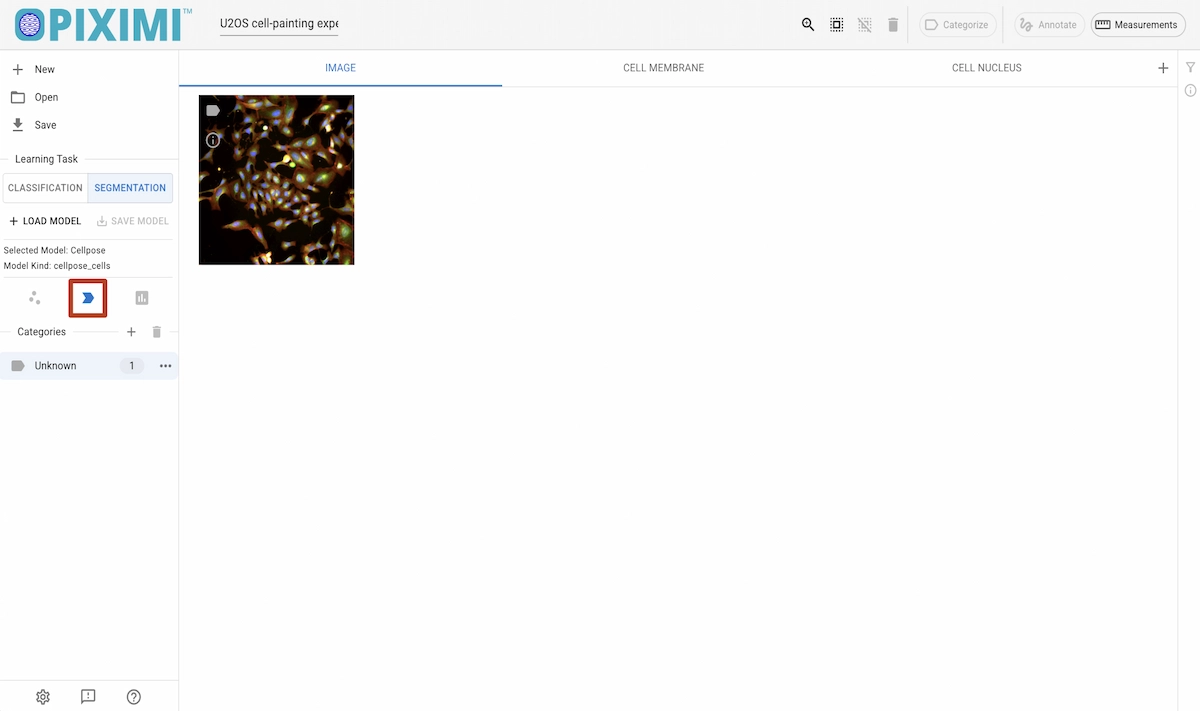Open the information icon on right sidebar
The image size is (1200, 711).
pos(1190,91)
